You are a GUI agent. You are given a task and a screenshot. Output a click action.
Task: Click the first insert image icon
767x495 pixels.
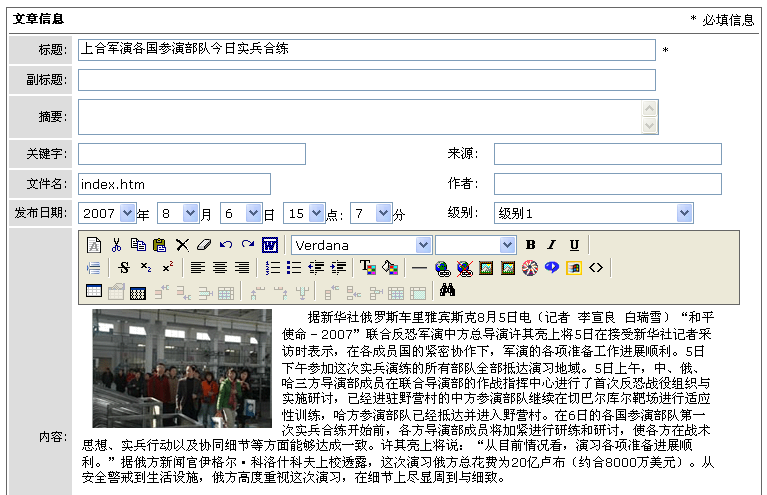[x=486, y=268]
